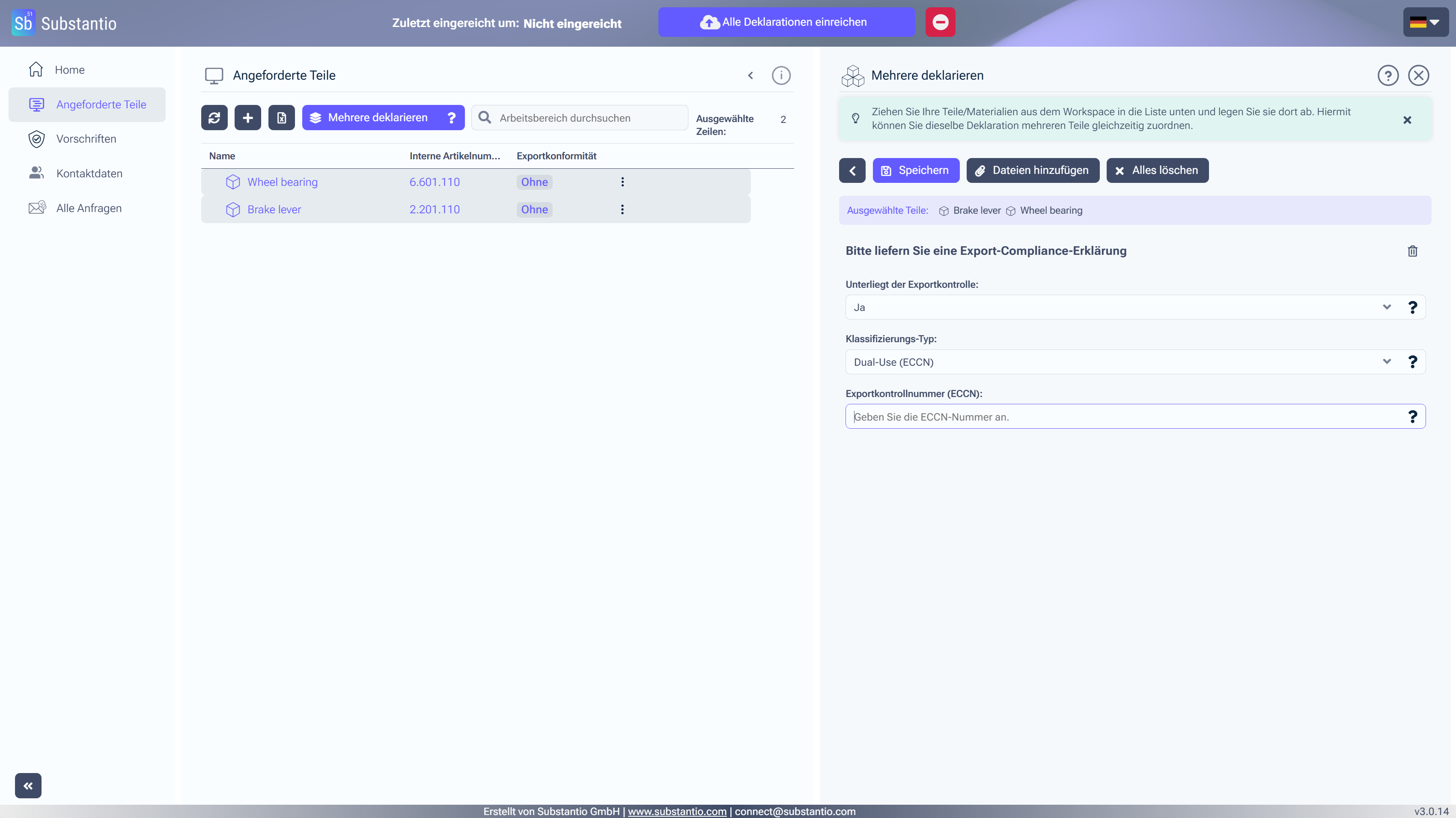
Task: Click the Speichern button
Action: click(916, 170)
